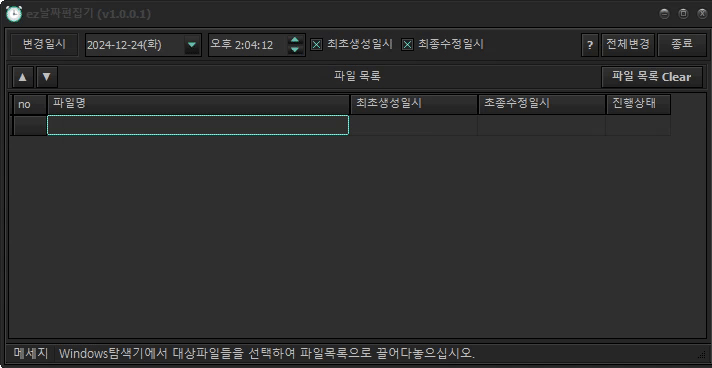Click the 전체변경 button
Image resolution: width=712 pixels, height=368 pixels.
point(628,45)
